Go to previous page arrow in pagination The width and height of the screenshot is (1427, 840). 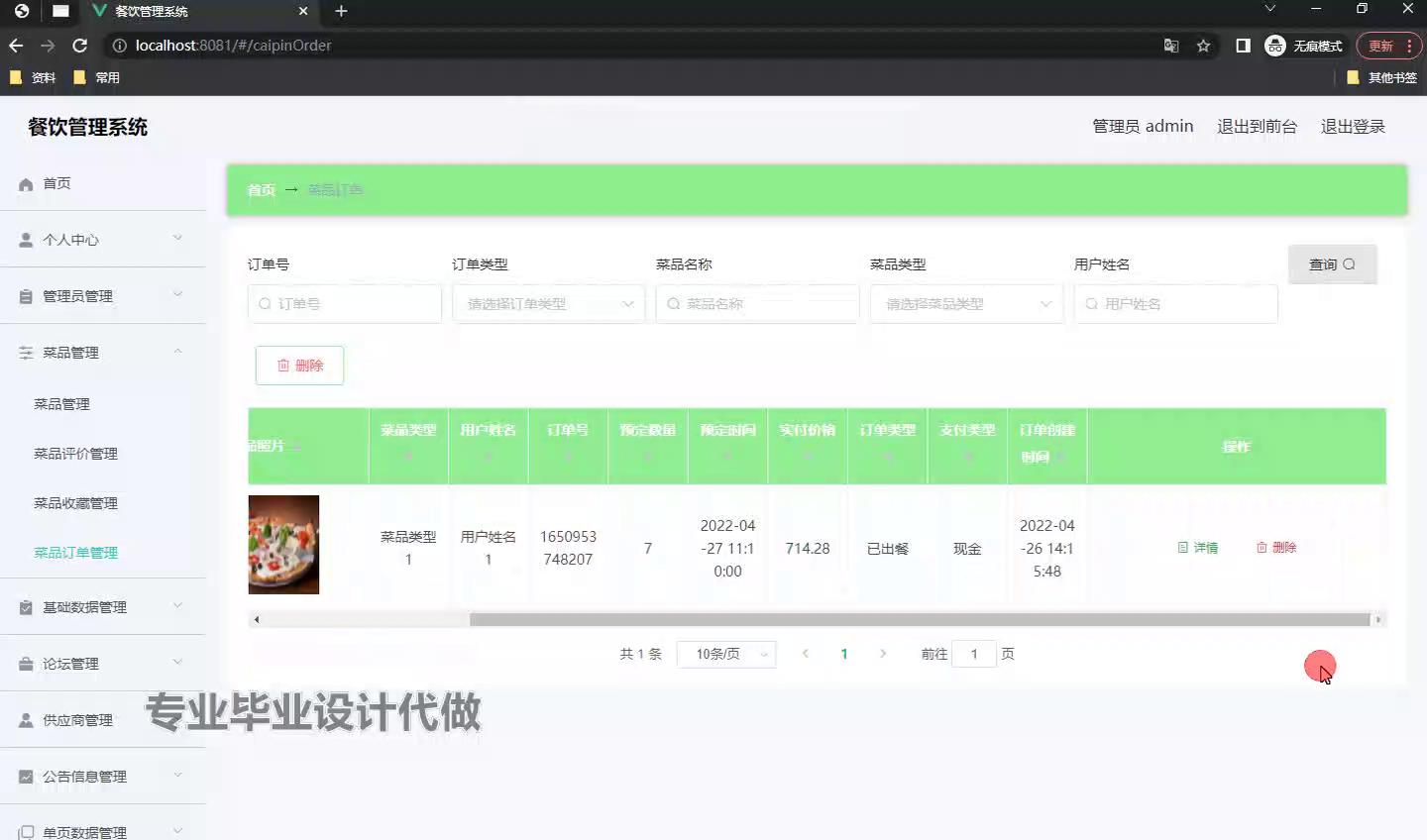[806, 654]
